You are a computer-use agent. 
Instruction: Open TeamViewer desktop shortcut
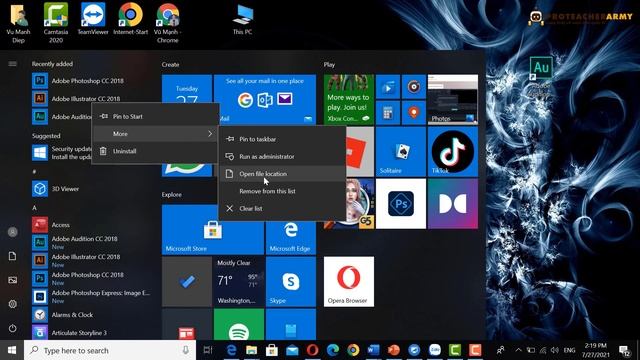coord(93,19)
